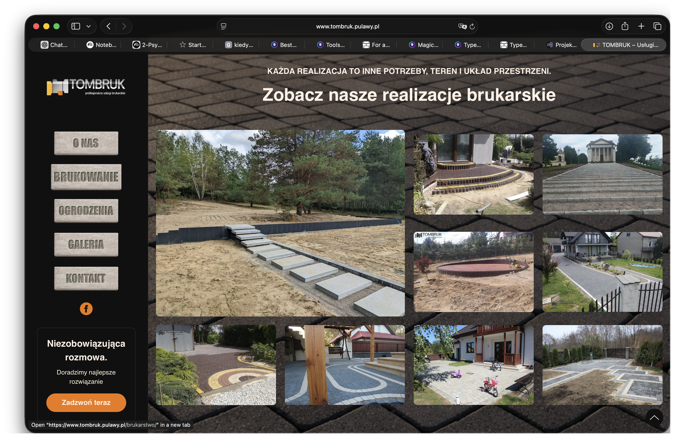Switch to the Chat... tab
This screenshot has width=695, height=447.
(54, 45)
